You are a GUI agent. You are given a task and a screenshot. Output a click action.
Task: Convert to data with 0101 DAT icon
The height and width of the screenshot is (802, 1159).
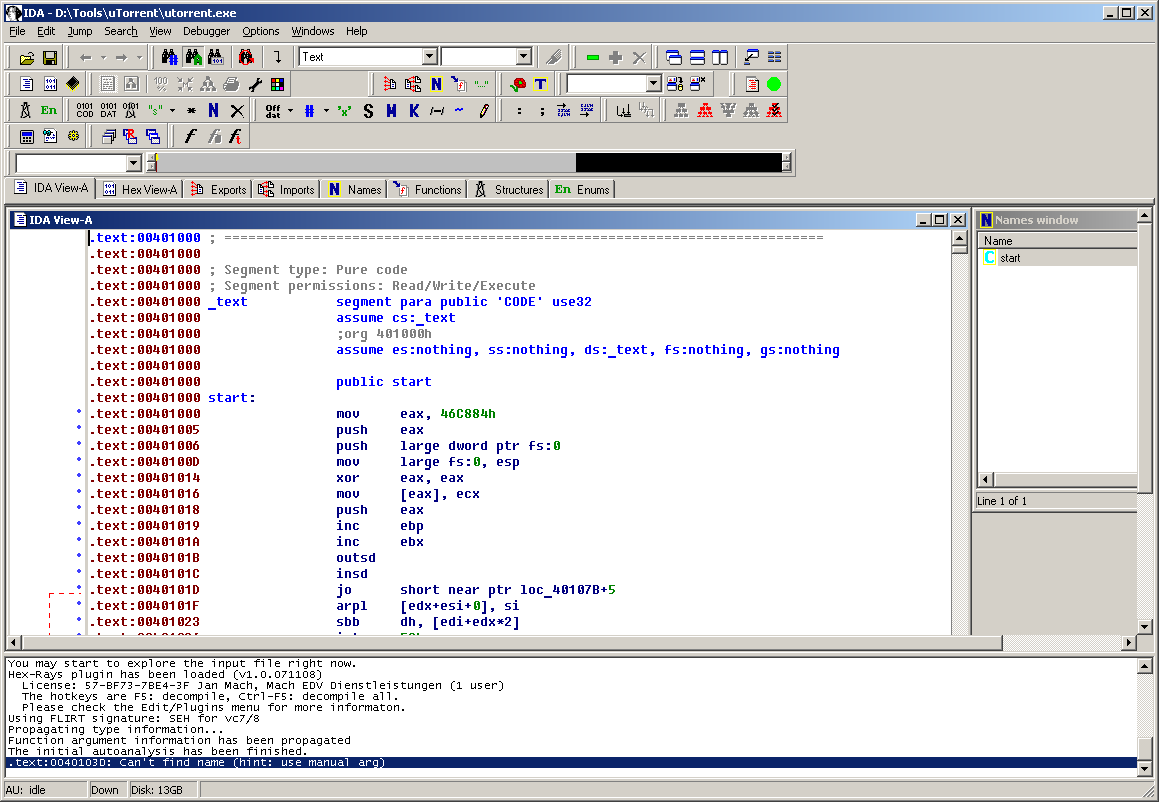coord(108,111)
